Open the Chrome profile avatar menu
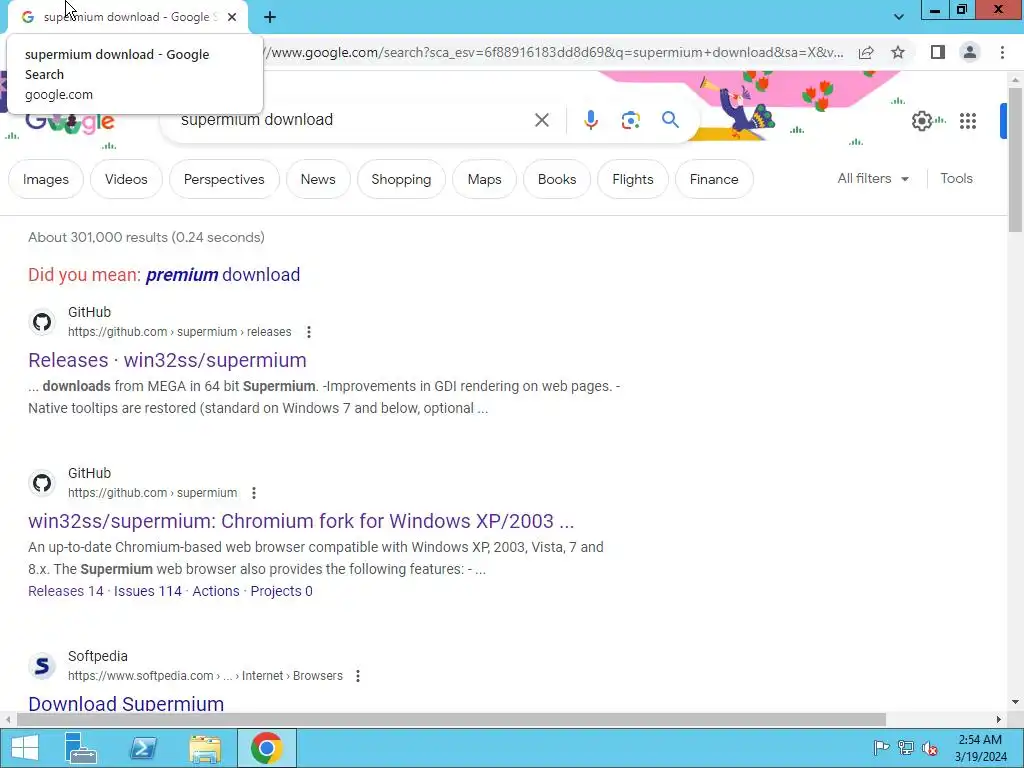 point(970,52)
